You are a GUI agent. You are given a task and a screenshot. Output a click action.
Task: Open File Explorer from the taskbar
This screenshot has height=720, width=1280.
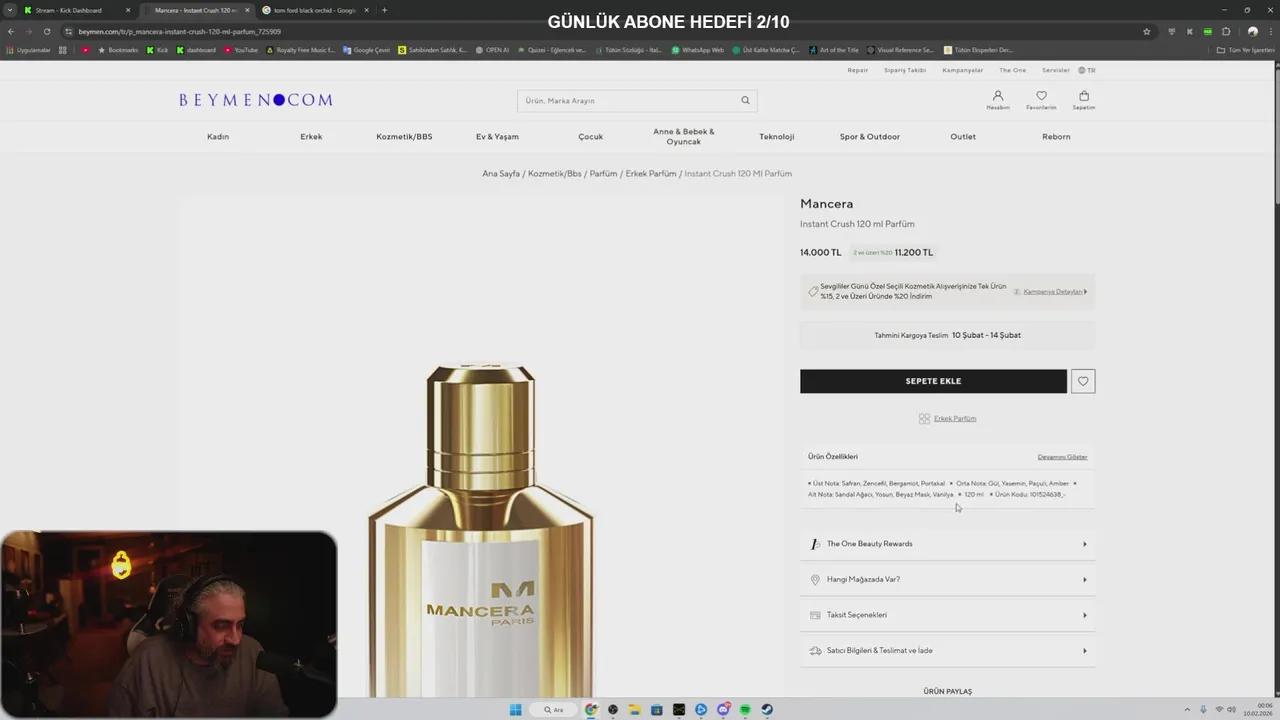pyautogui.click(x=634, y=710)
